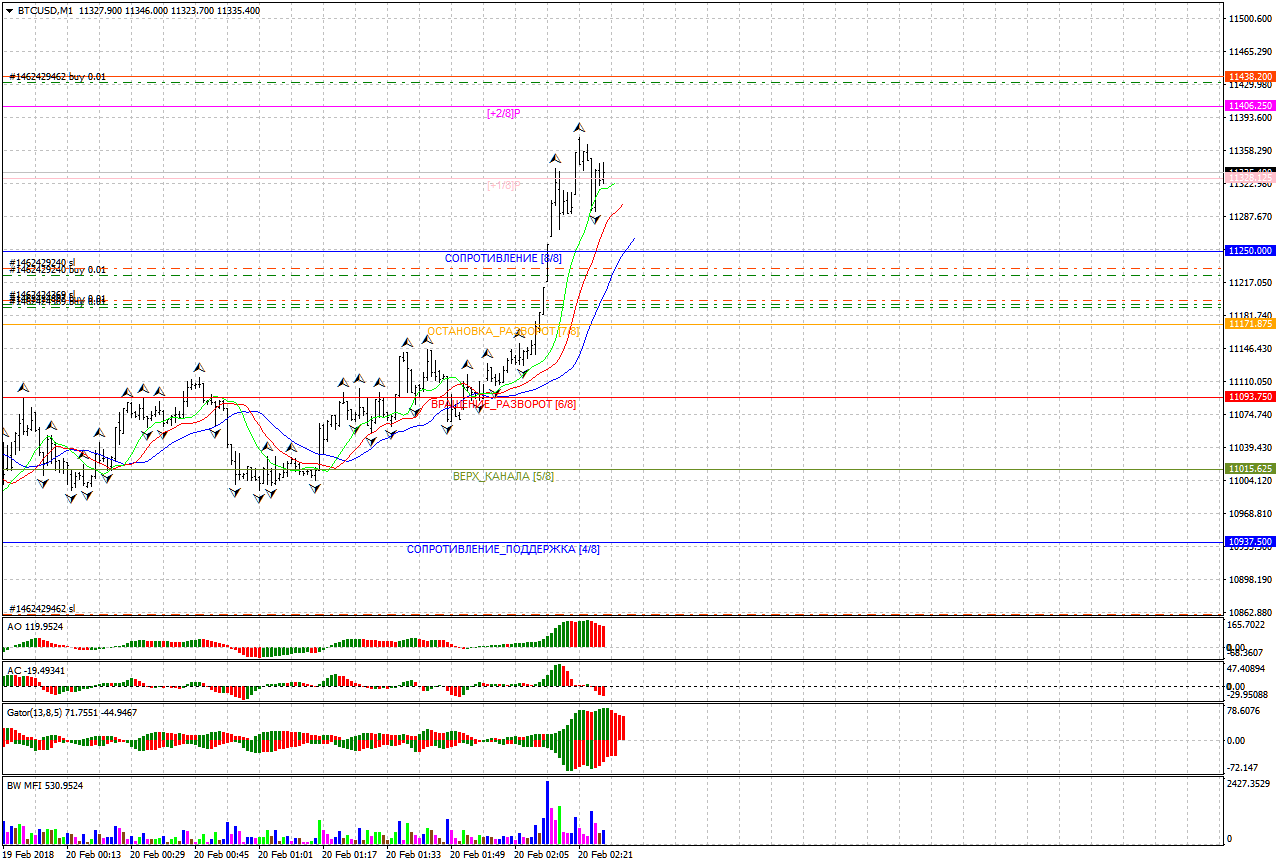
Task: Select the #1462429240 sl order label
Action: (41, 262)
